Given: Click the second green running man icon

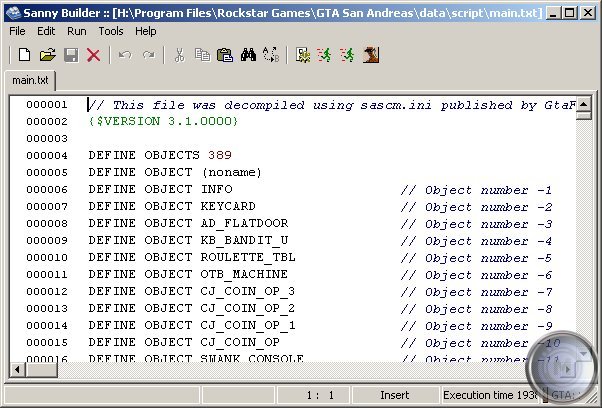Looking at the screenshot, I should [347, 55].
